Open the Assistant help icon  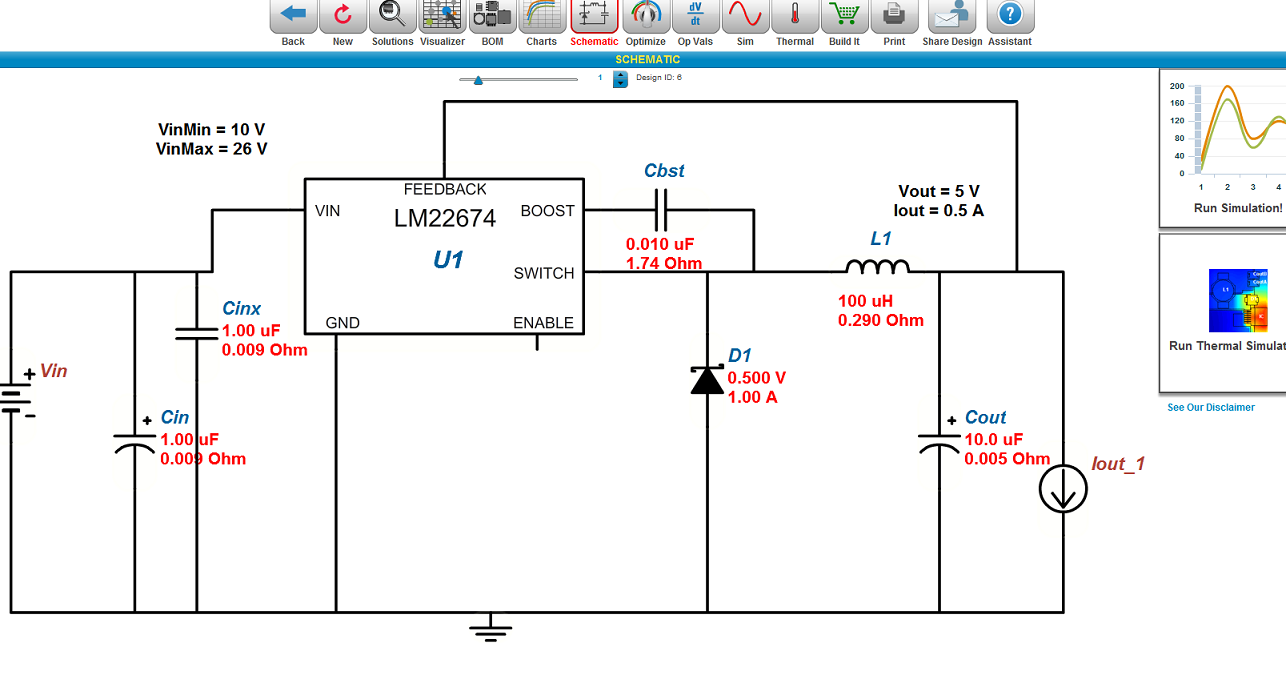[x=1010, y=17]
